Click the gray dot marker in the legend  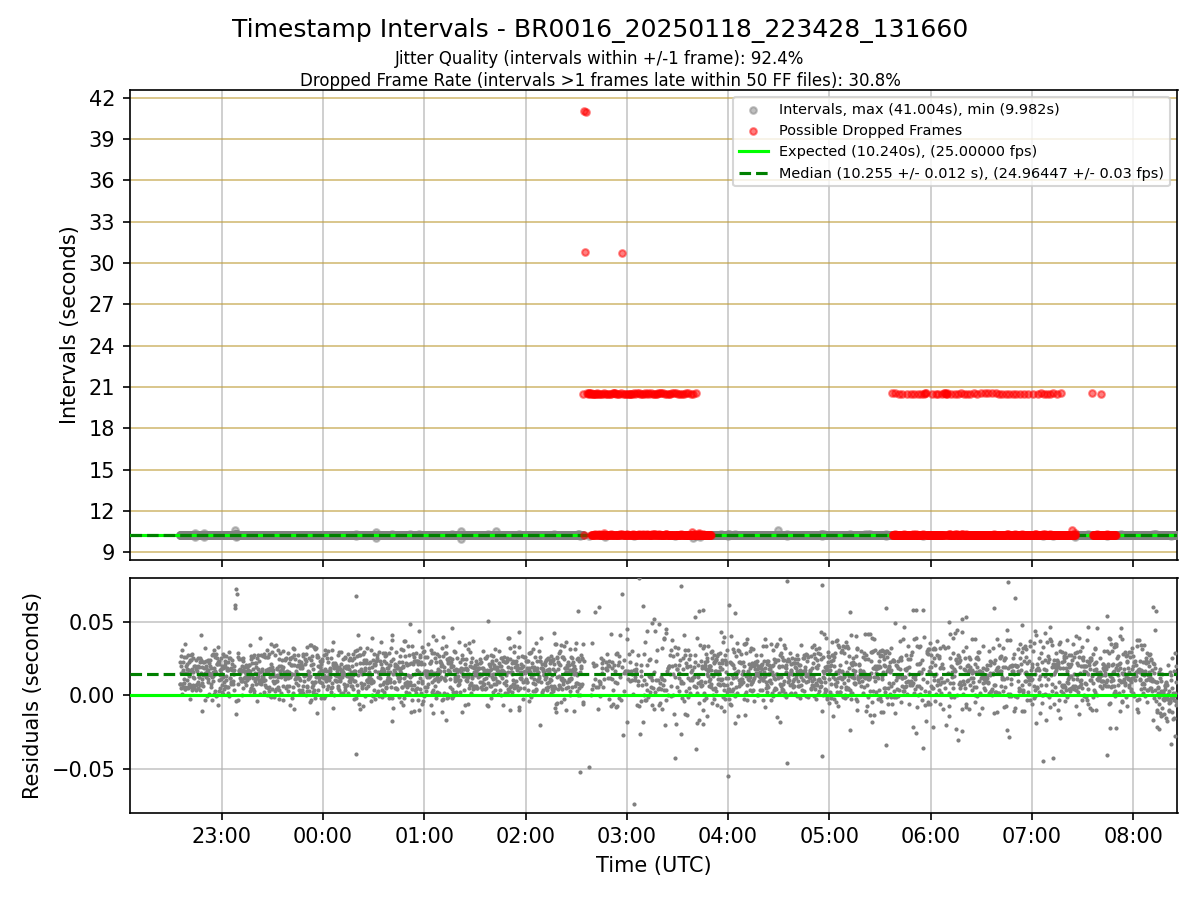[752, 109]
